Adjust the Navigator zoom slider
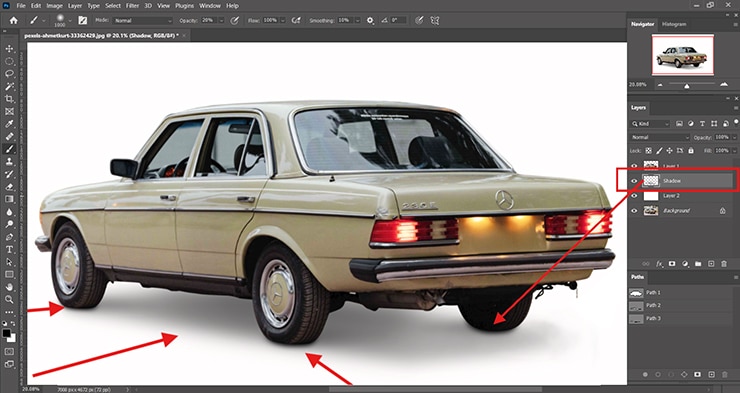 (x=687, y=86)
